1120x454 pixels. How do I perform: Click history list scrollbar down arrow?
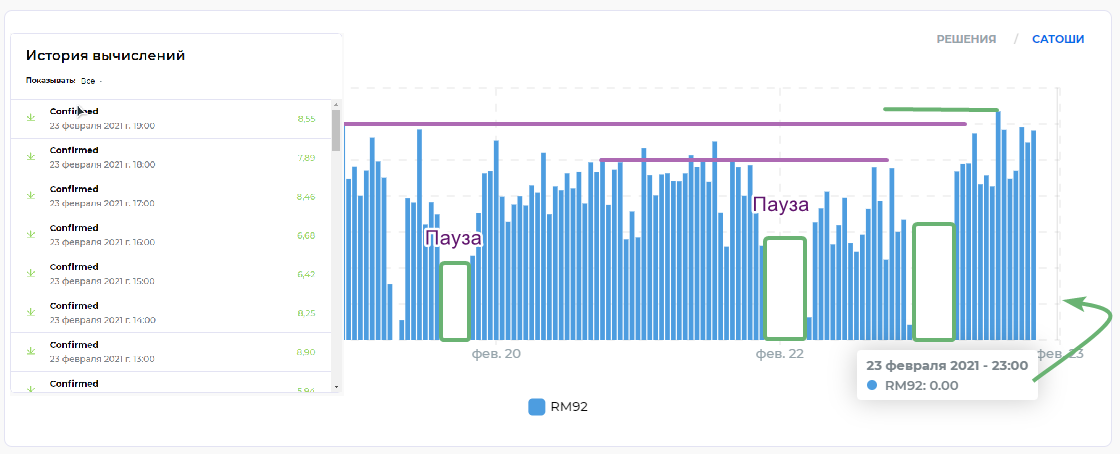[336, 386]
